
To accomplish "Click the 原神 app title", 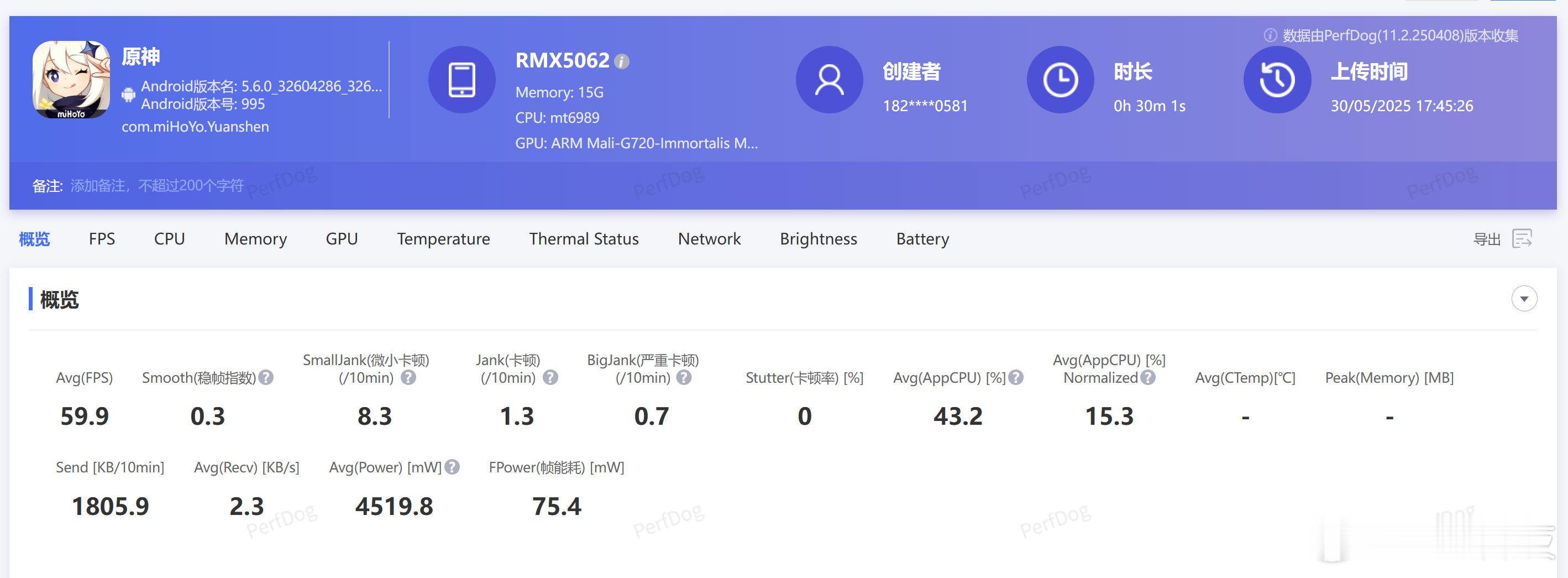I will point(140,56).
